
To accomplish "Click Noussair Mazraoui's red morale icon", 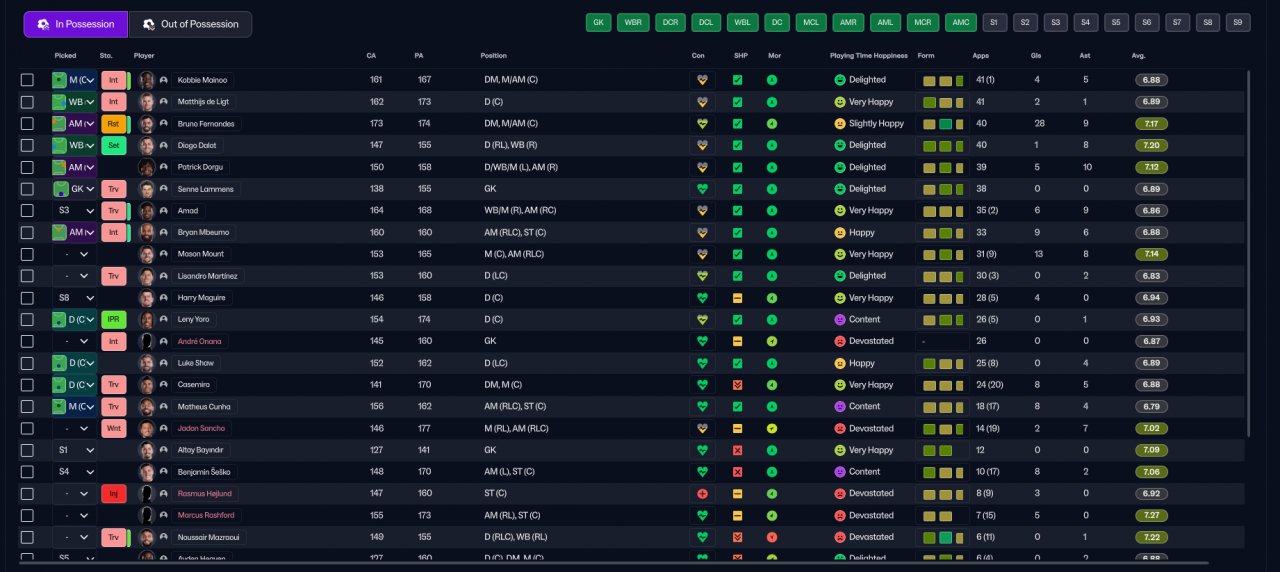I will point(772,537).
